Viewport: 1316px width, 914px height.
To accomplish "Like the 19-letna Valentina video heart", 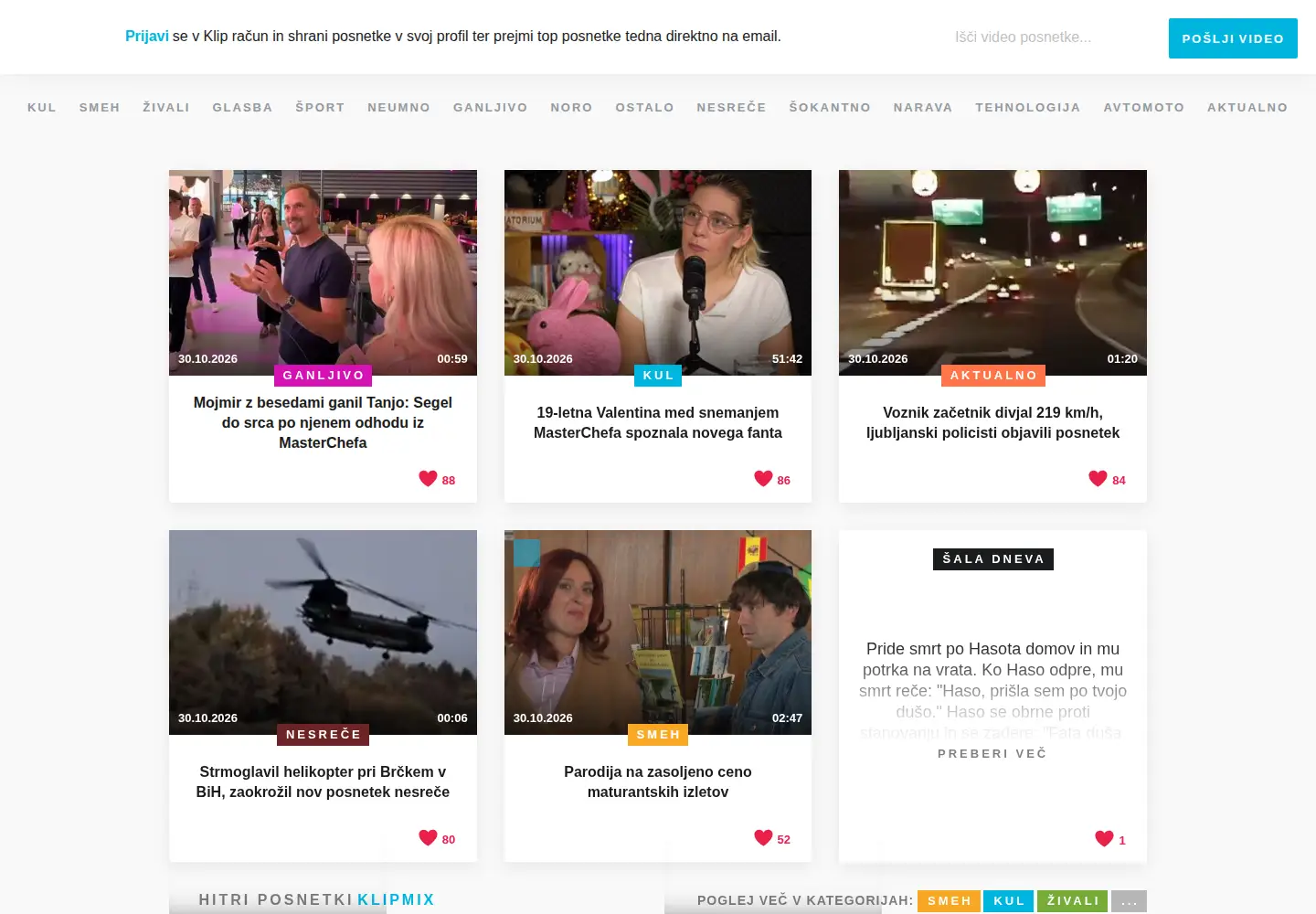I will (763, 478).
